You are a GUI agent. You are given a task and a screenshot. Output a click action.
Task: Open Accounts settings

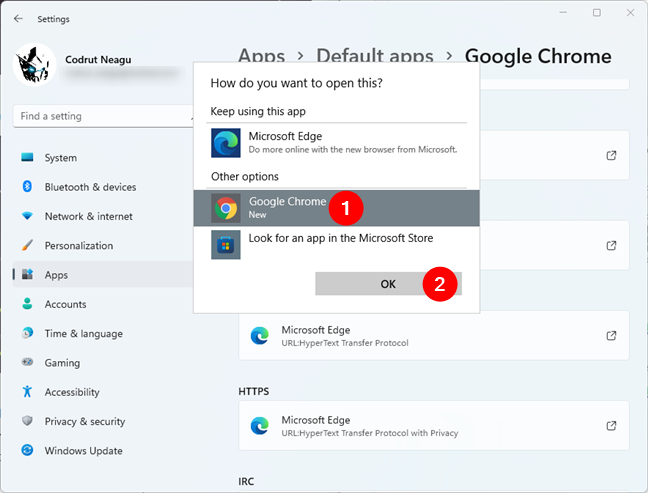click(x=103, y=305)
